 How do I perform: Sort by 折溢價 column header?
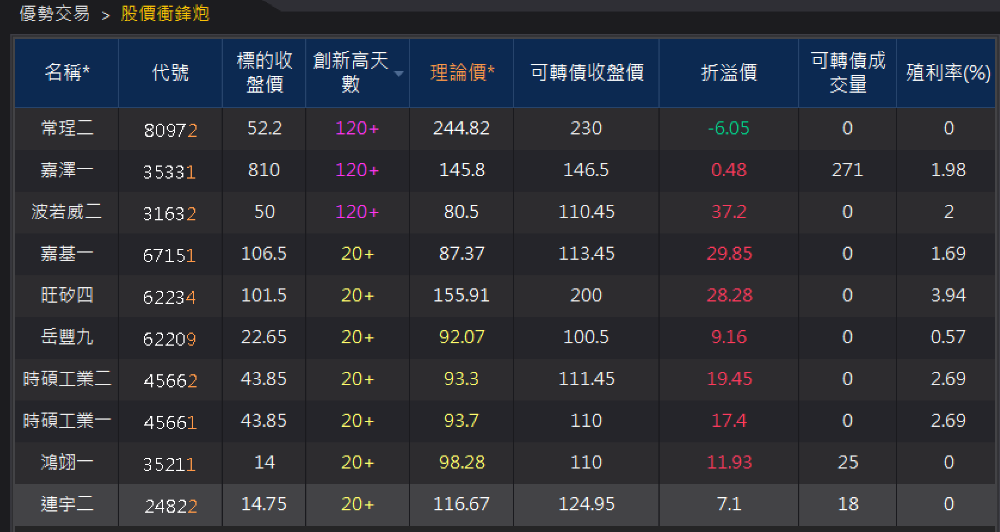point(729,73)
